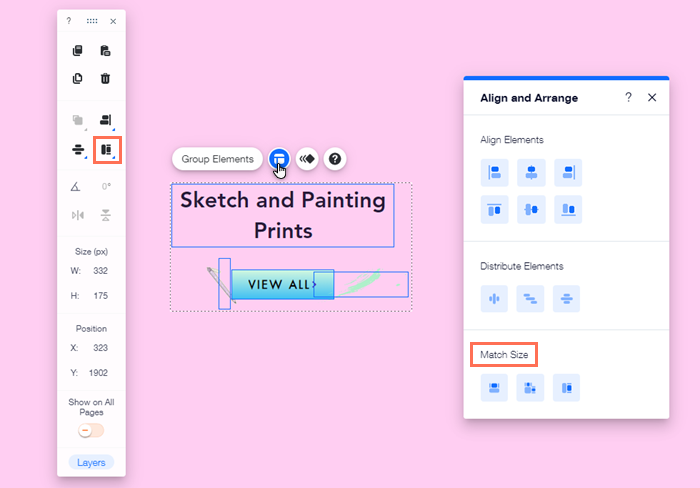Click the Align right icon in panel
This screenshot has height=488, width=700.
click(568, 172)
